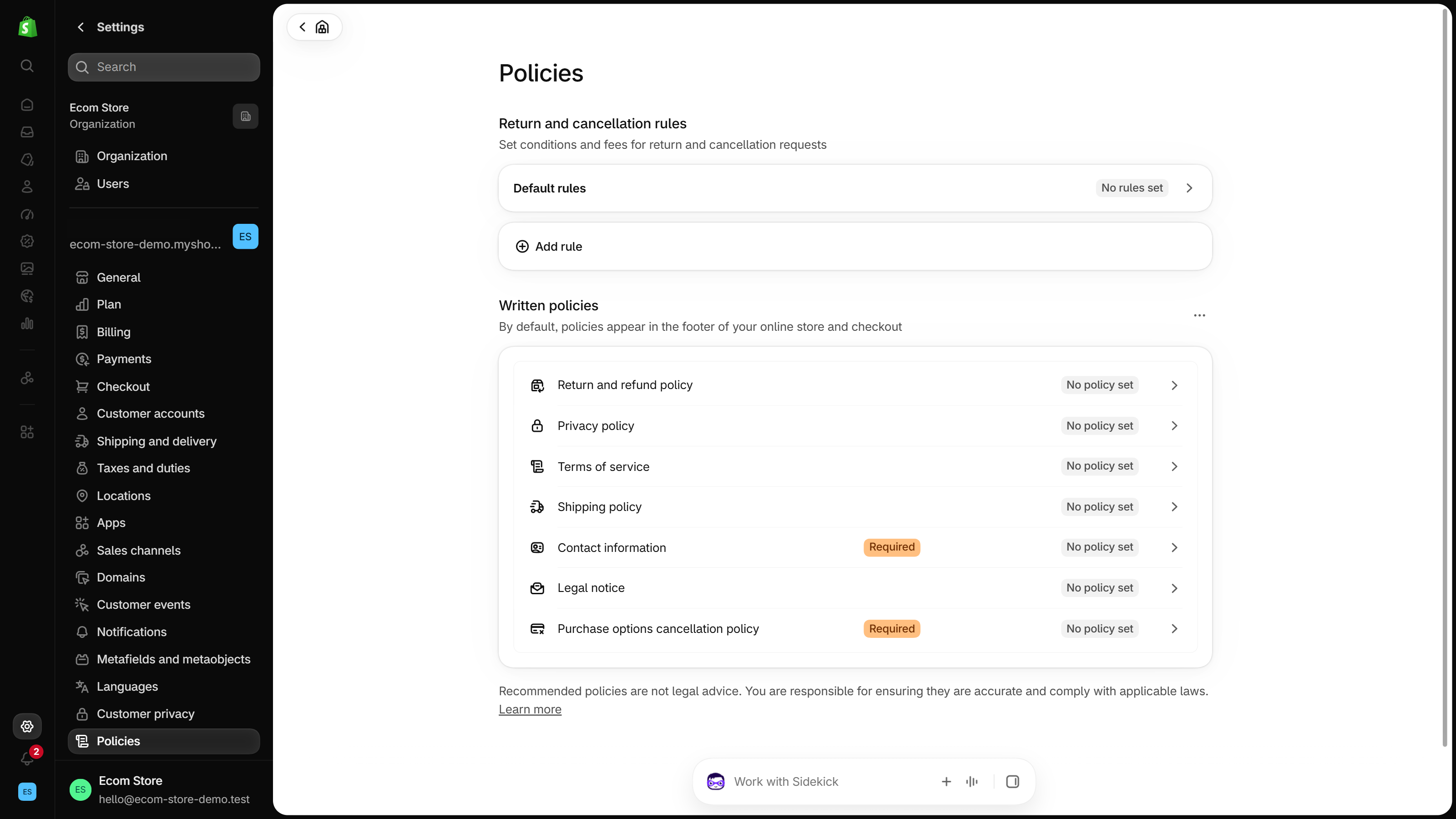This screenshot has height=819, width=1456.
Task: Open Purchase options cancellation policy row
Action: [855, 629]
